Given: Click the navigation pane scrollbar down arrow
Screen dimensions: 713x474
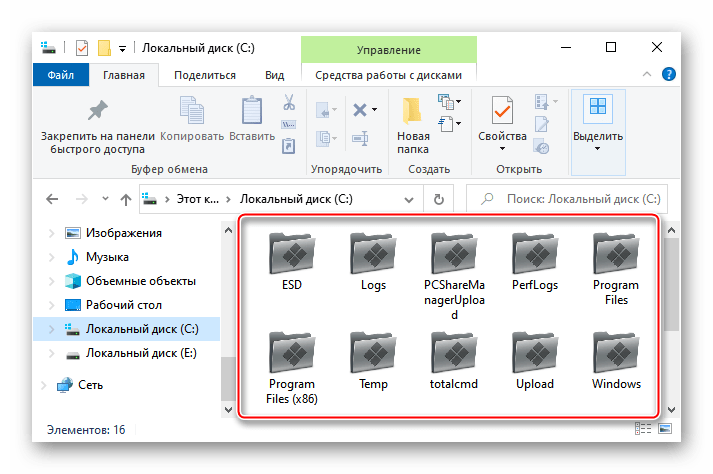Looking at the screenshot, I should 228,409.
